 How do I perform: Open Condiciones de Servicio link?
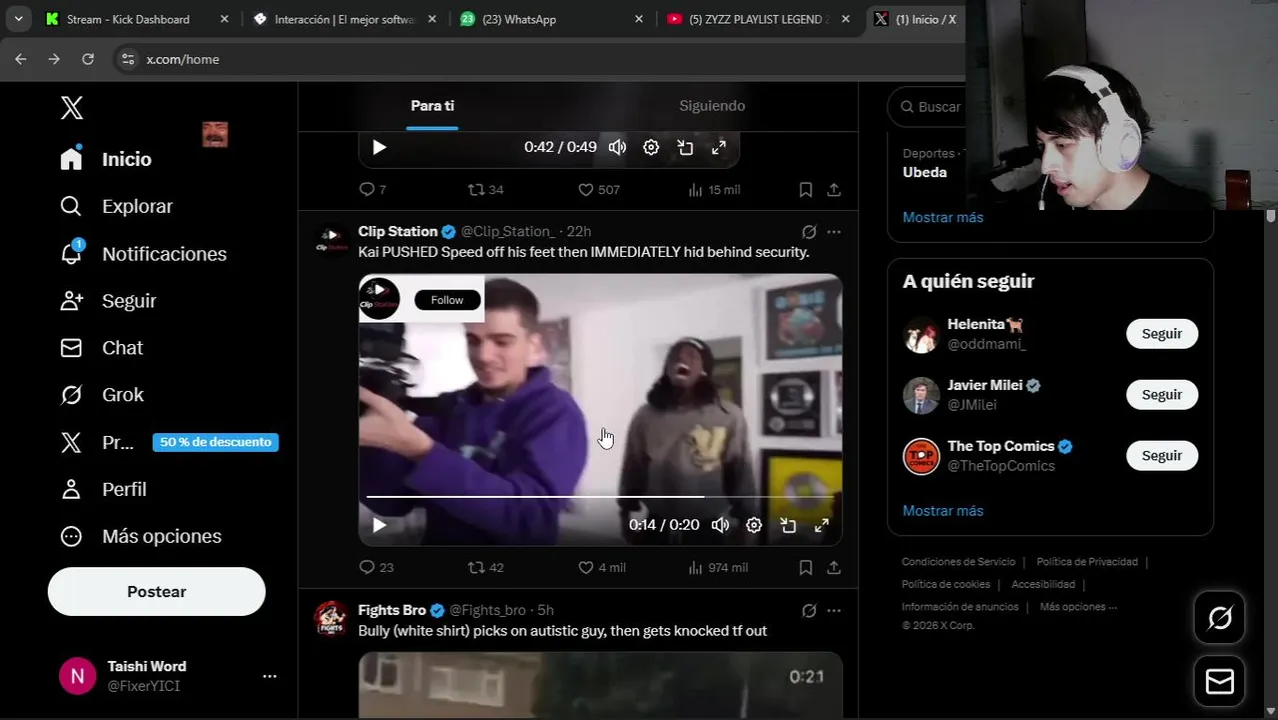point(958,562)
